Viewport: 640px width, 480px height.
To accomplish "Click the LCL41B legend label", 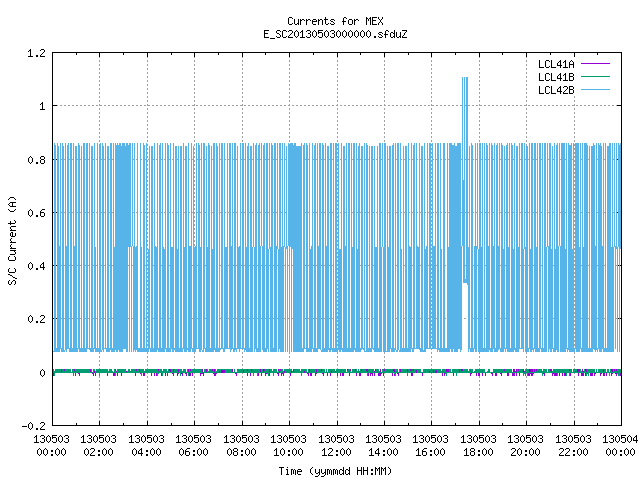I will click(x=556, y=77).
